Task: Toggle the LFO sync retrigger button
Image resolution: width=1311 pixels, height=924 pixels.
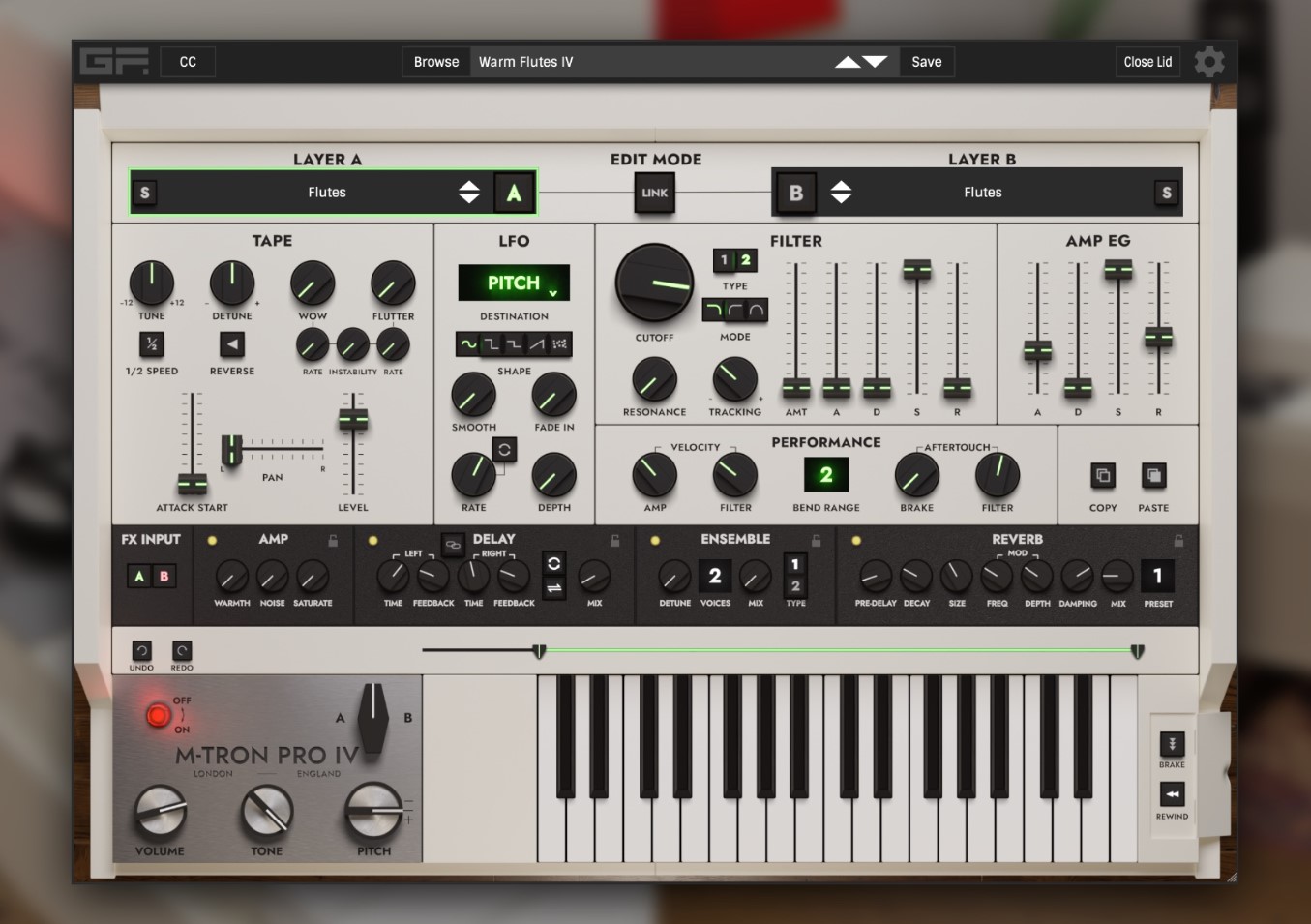Action: [504, 450]
